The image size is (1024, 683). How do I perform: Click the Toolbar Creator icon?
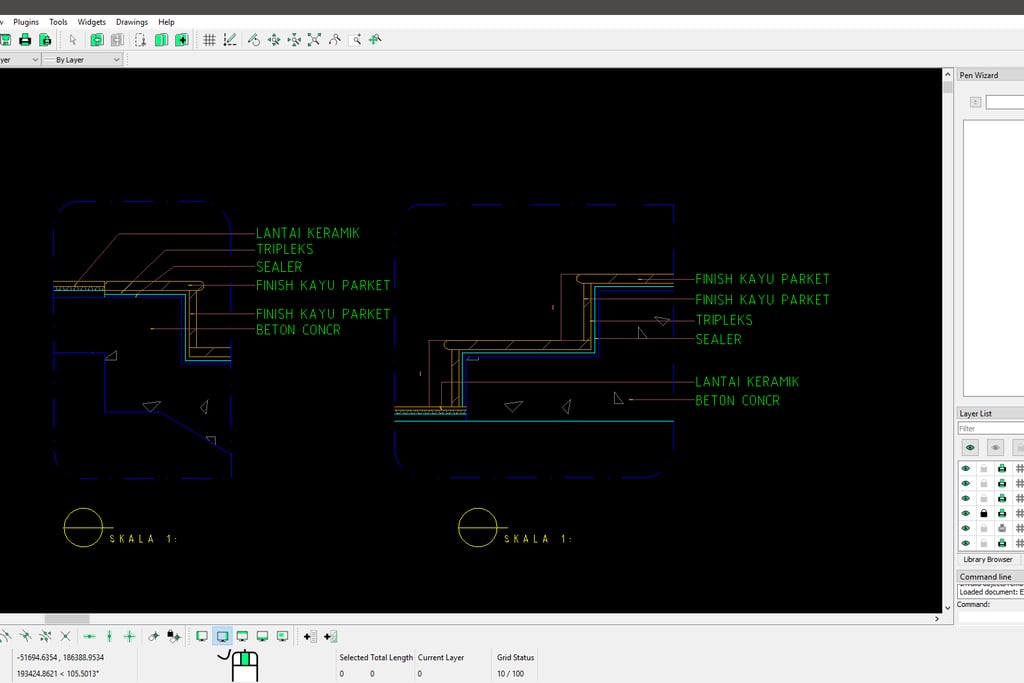330,636
